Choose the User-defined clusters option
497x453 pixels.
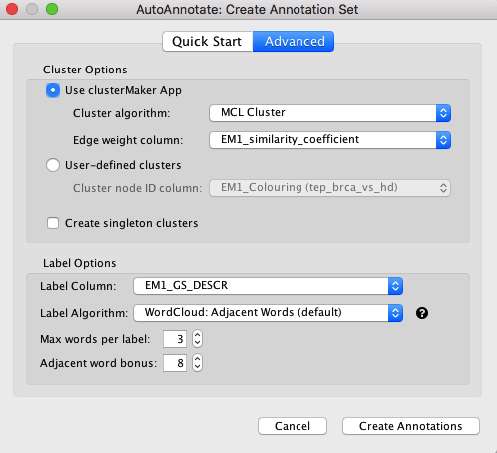point(53,165)
